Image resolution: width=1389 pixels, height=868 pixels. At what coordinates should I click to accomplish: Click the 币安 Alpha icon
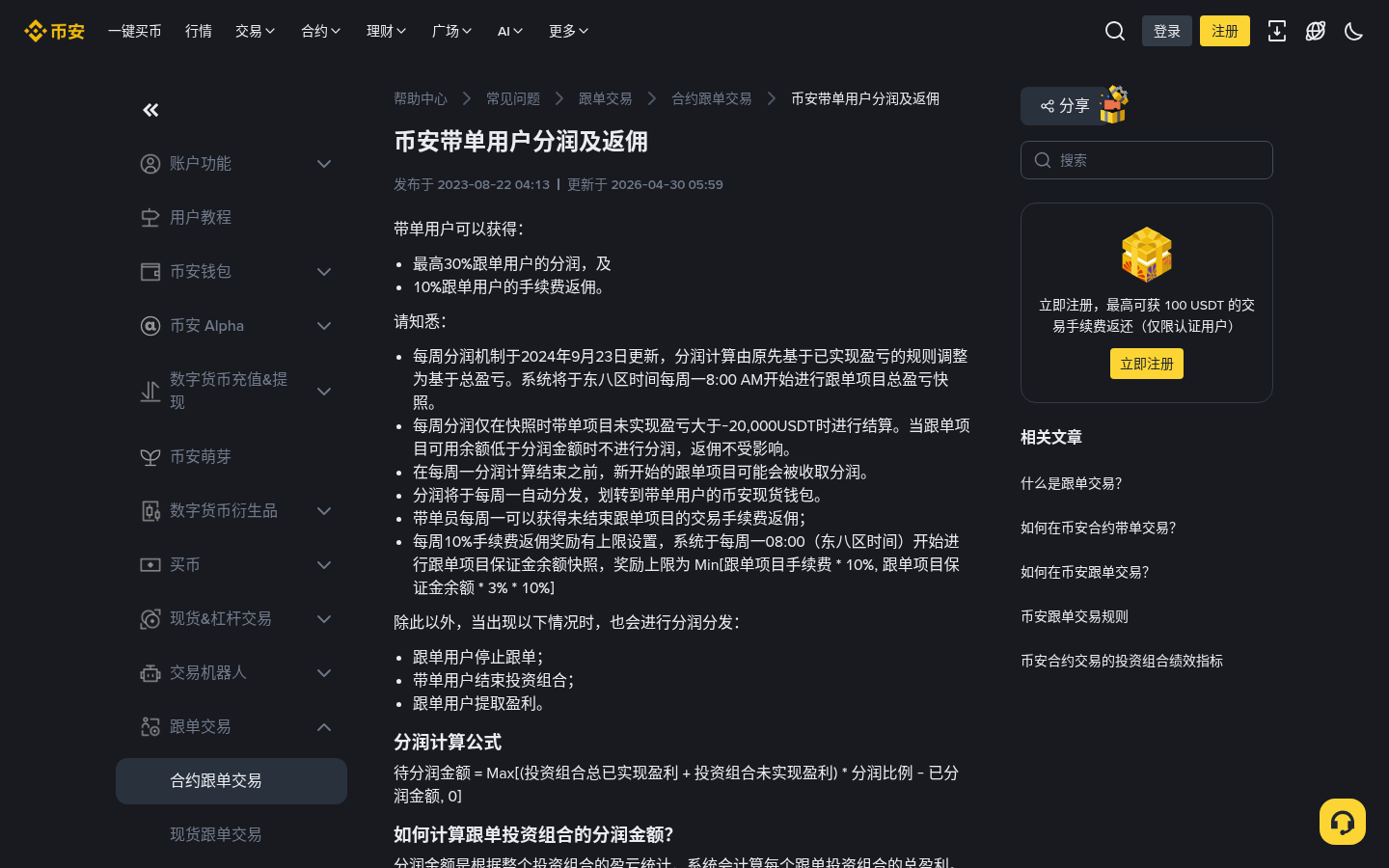click(x=150, y=326)
